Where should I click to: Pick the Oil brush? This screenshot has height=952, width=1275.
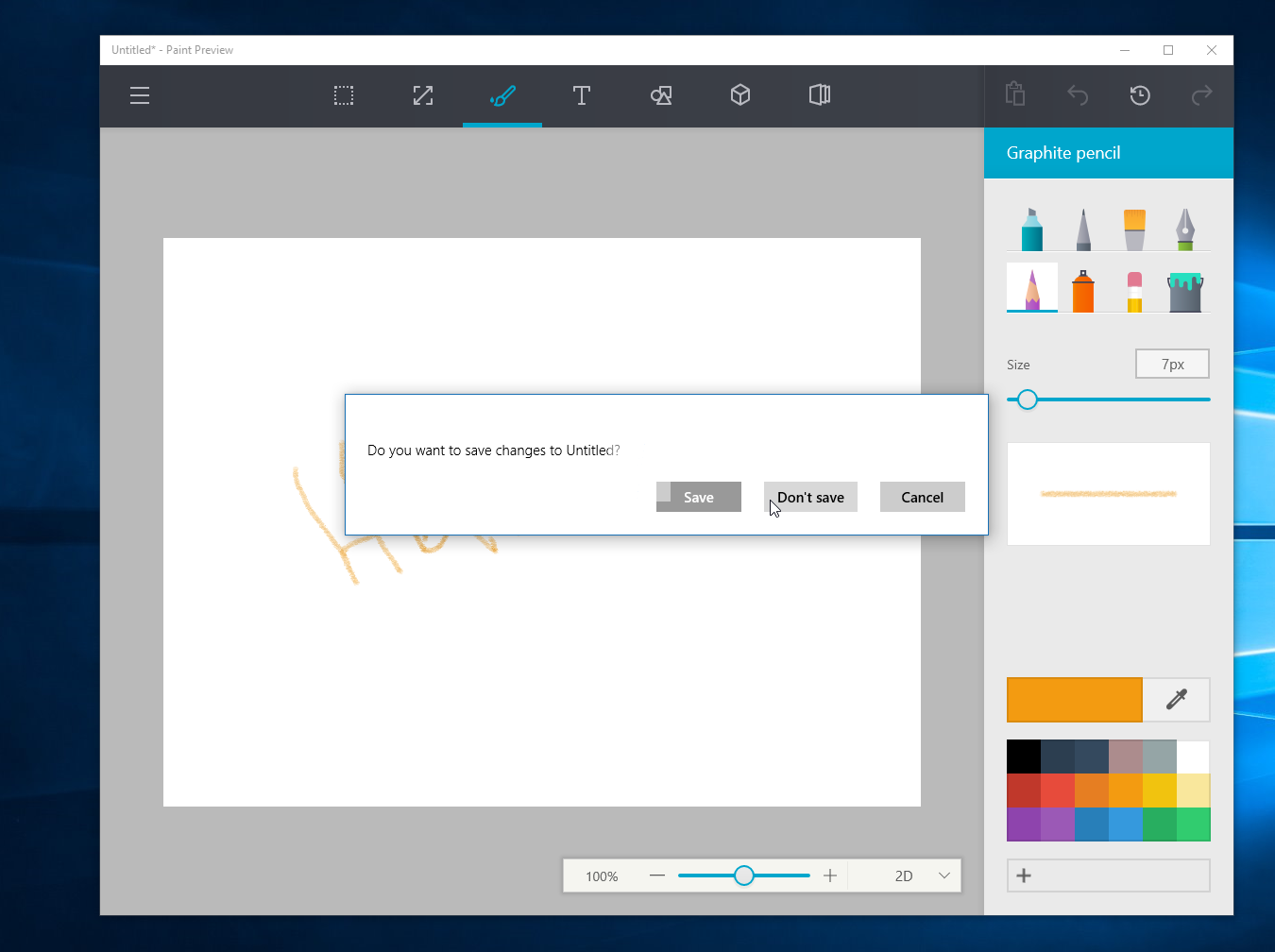[x=1134, y=229]
